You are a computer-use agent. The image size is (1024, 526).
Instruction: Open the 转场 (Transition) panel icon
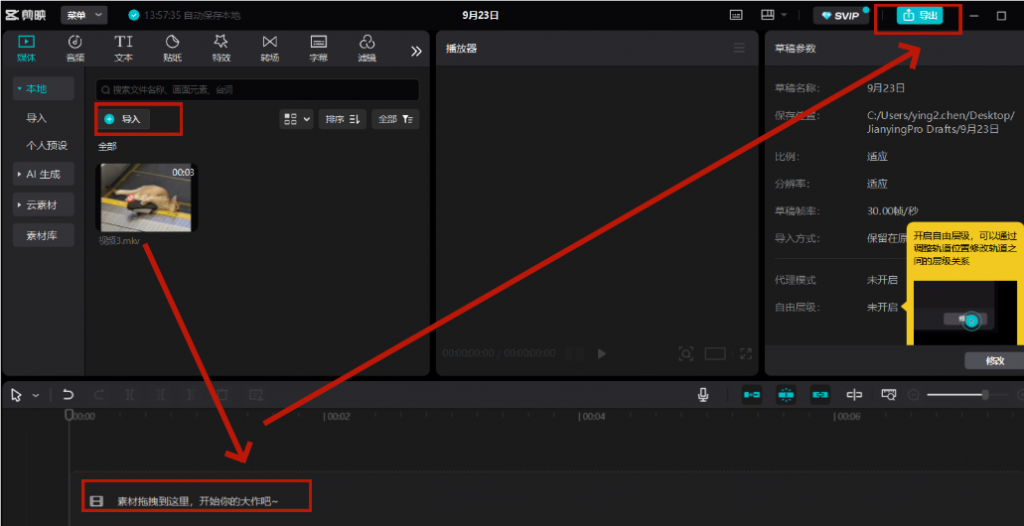[x=269, y=47]
